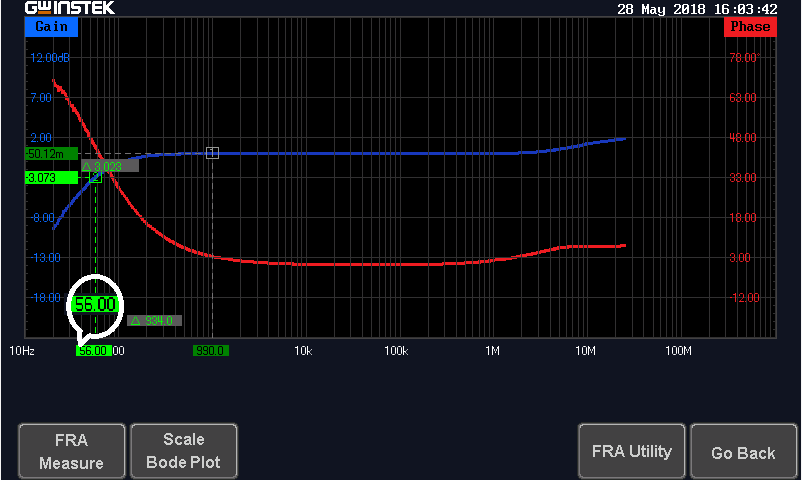Click the 78.00 phase axis label
Image resolution: width=802 pixels, height=480 pixels.
click(743, 58)
